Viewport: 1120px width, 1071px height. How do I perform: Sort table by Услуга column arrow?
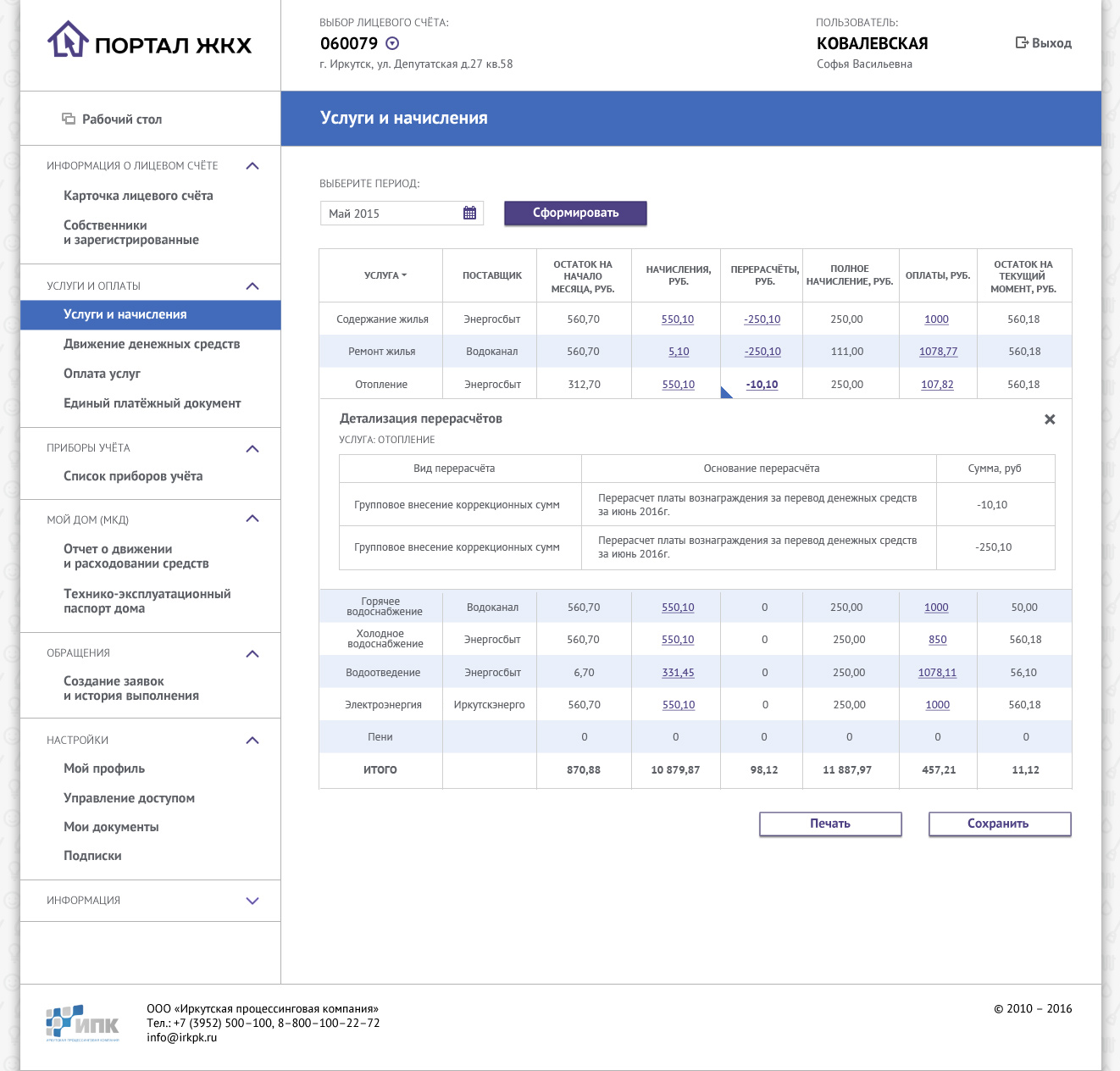click(x=404, y=275)
